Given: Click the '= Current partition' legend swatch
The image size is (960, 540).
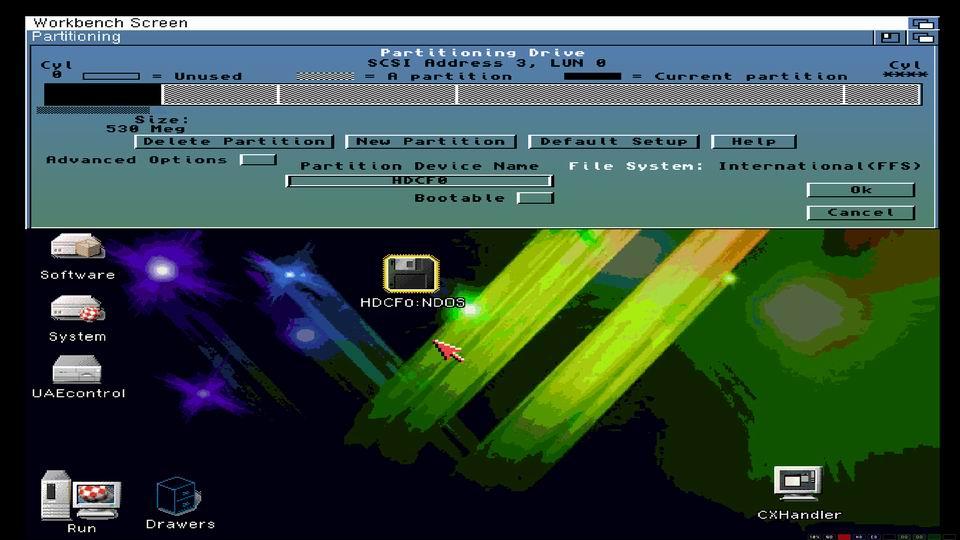Looking at the screenshot, I should [x=592, y=77].
